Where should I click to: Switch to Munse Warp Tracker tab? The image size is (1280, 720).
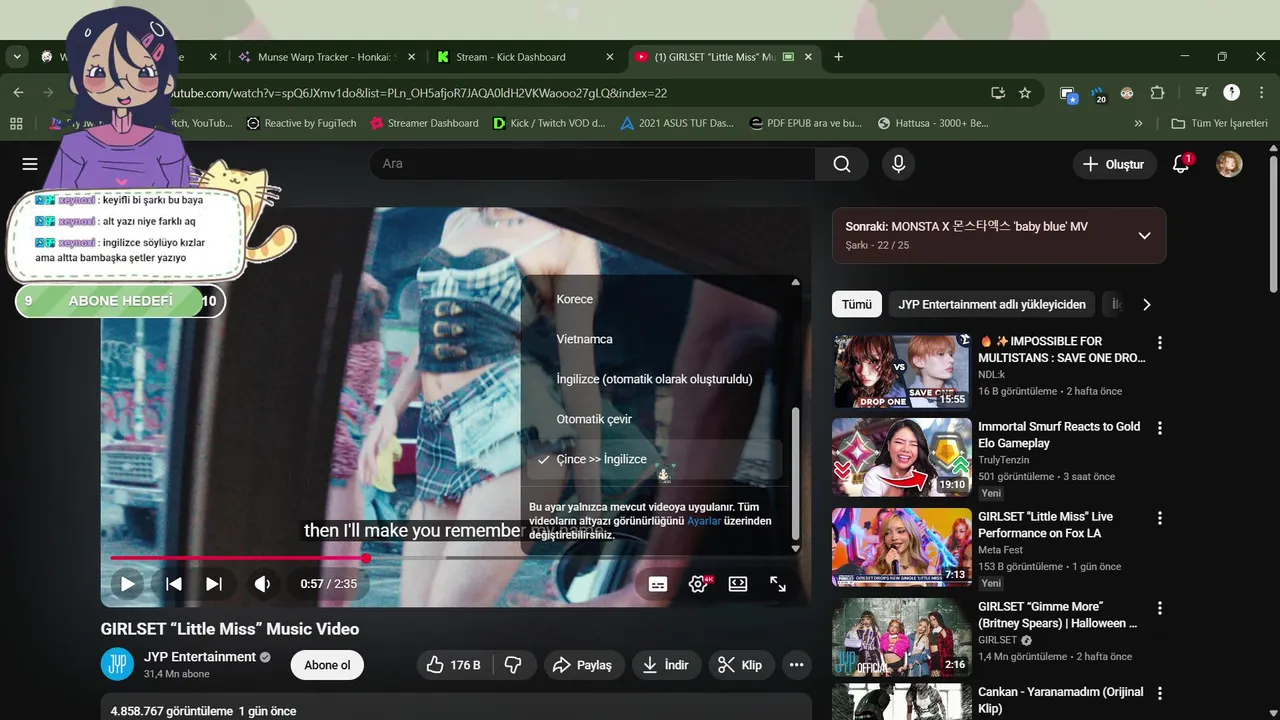(325, 57)
